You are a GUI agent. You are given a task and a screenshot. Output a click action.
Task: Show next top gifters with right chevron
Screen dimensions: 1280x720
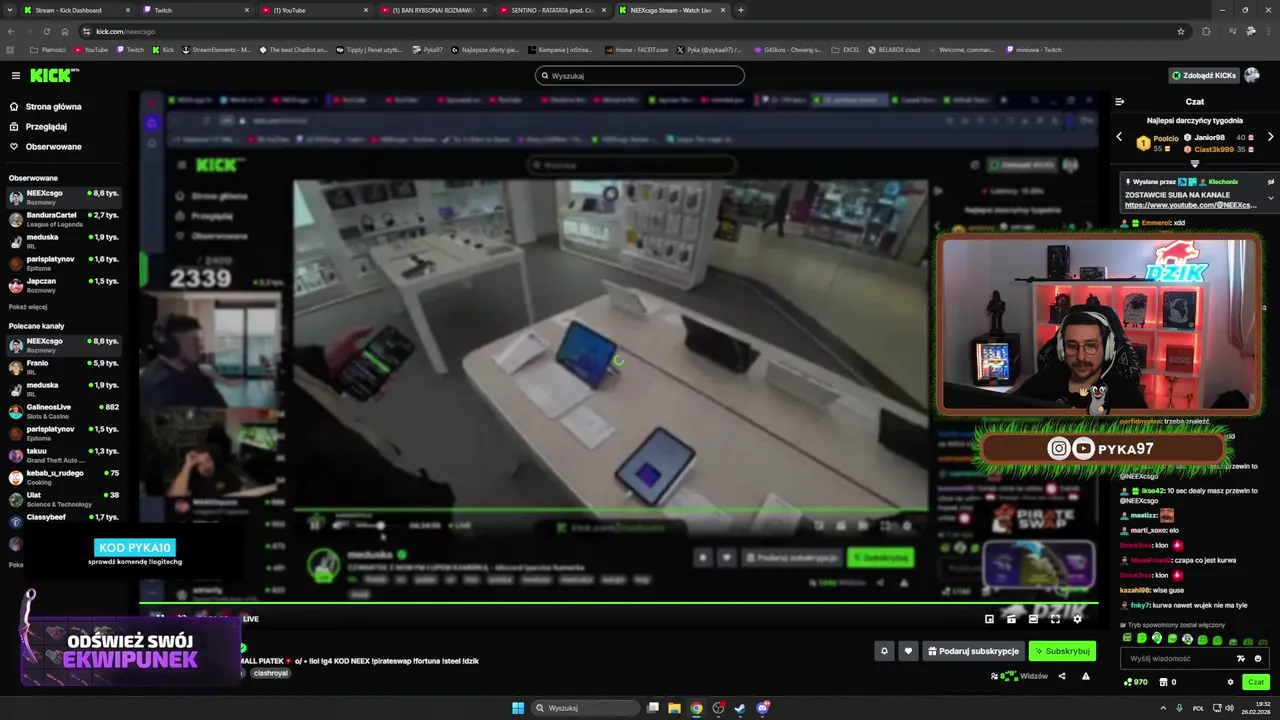click(1270, 137)
